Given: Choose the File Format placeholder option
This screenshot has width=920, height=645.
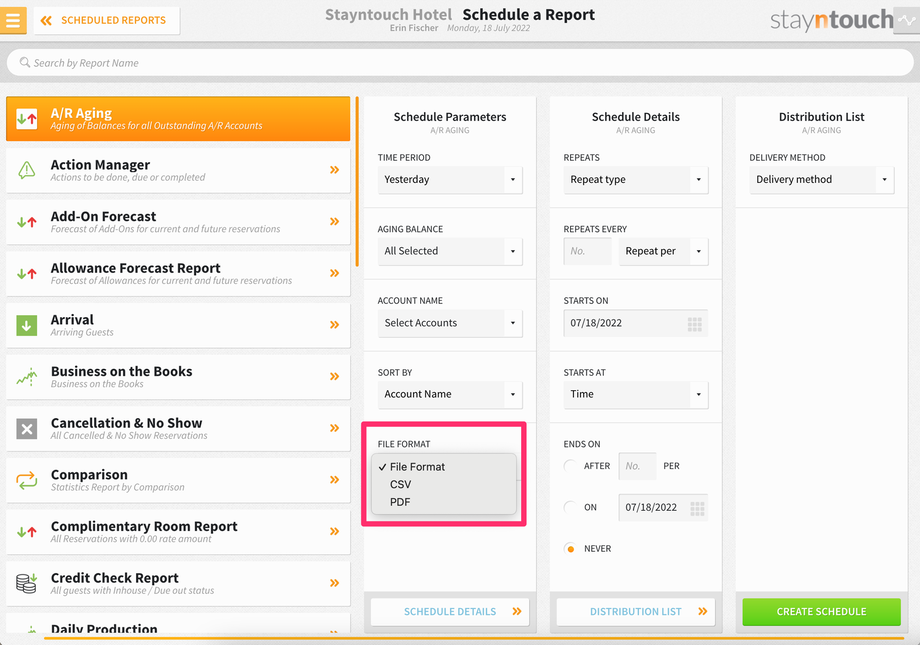Looking at the screenshot, I should coord(444,467).
